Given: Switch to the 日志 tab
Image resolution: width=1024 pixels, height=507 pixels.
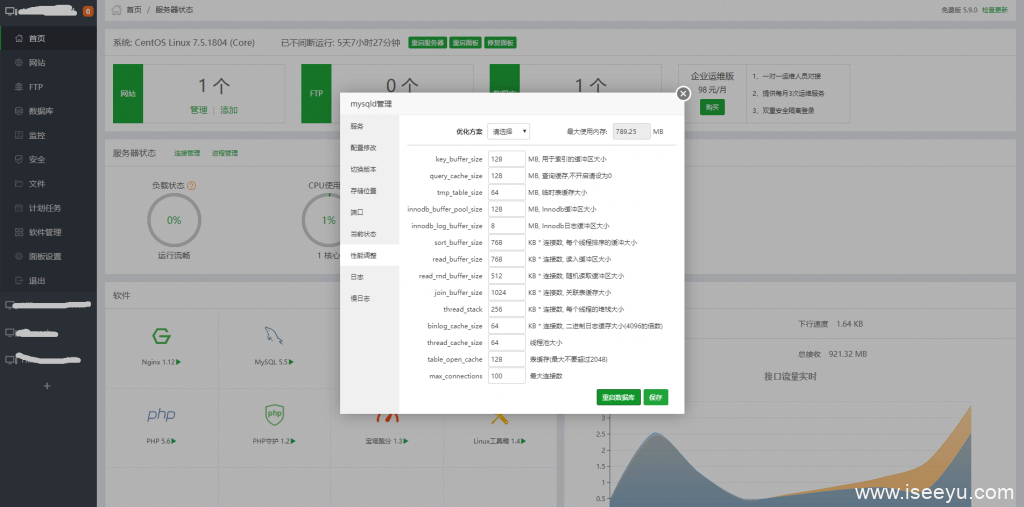Looking at the screenshot, I should [370, 277].
